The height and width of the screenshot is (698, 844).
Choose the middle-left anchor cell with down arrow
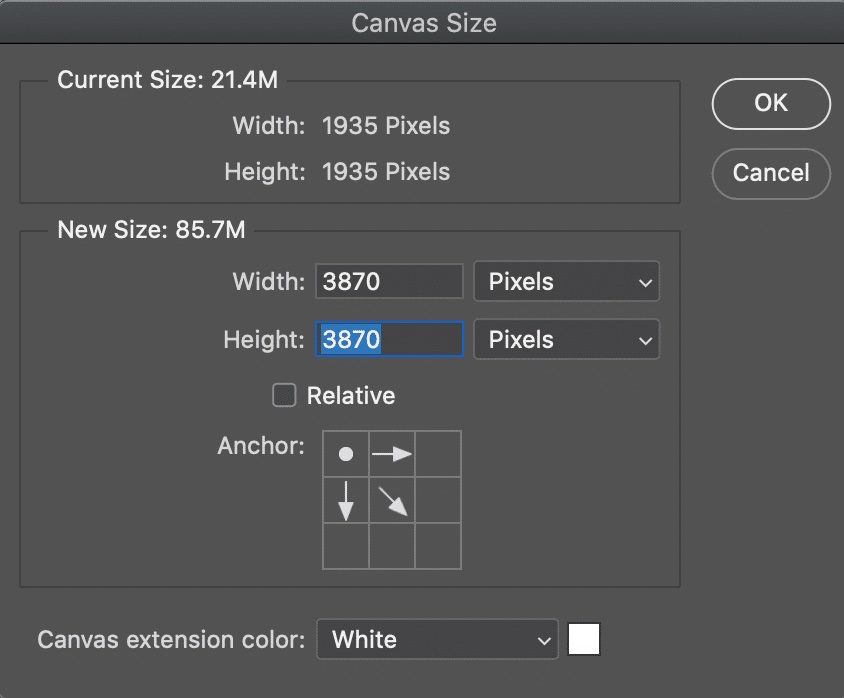coord(346,500)
